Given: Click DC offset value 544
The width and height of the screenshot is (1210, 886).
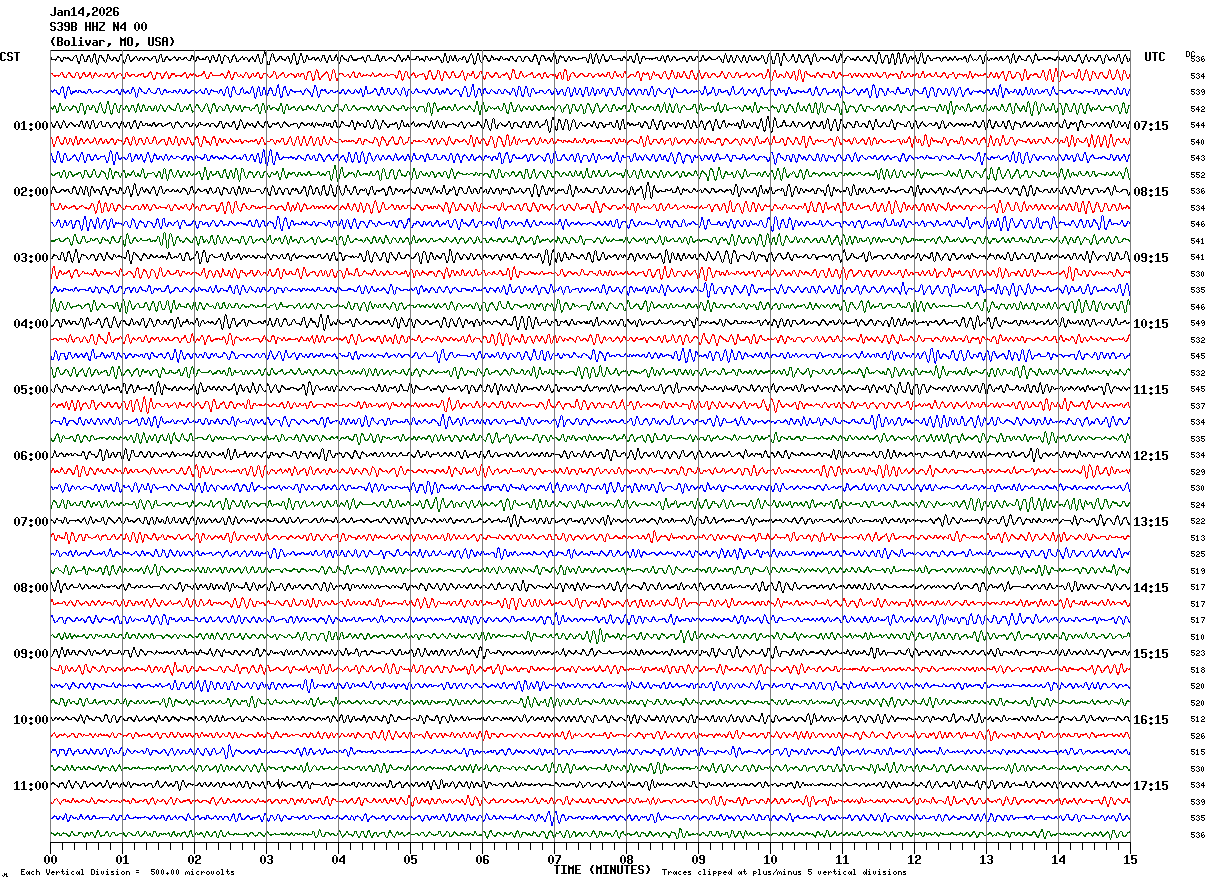Looking at the screenshot, I should pyautogui.click(x=1197, y=125).
